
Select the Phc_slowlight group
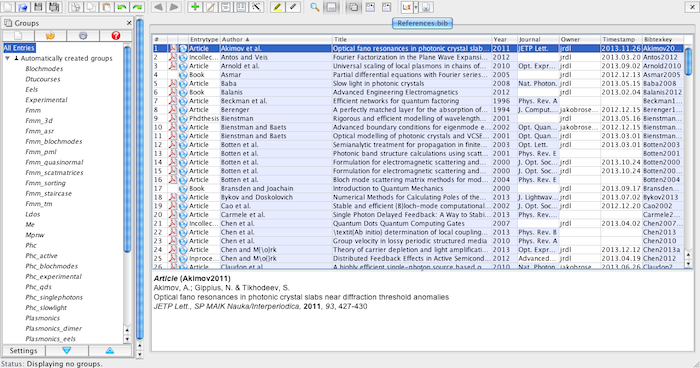click(46, 308)
